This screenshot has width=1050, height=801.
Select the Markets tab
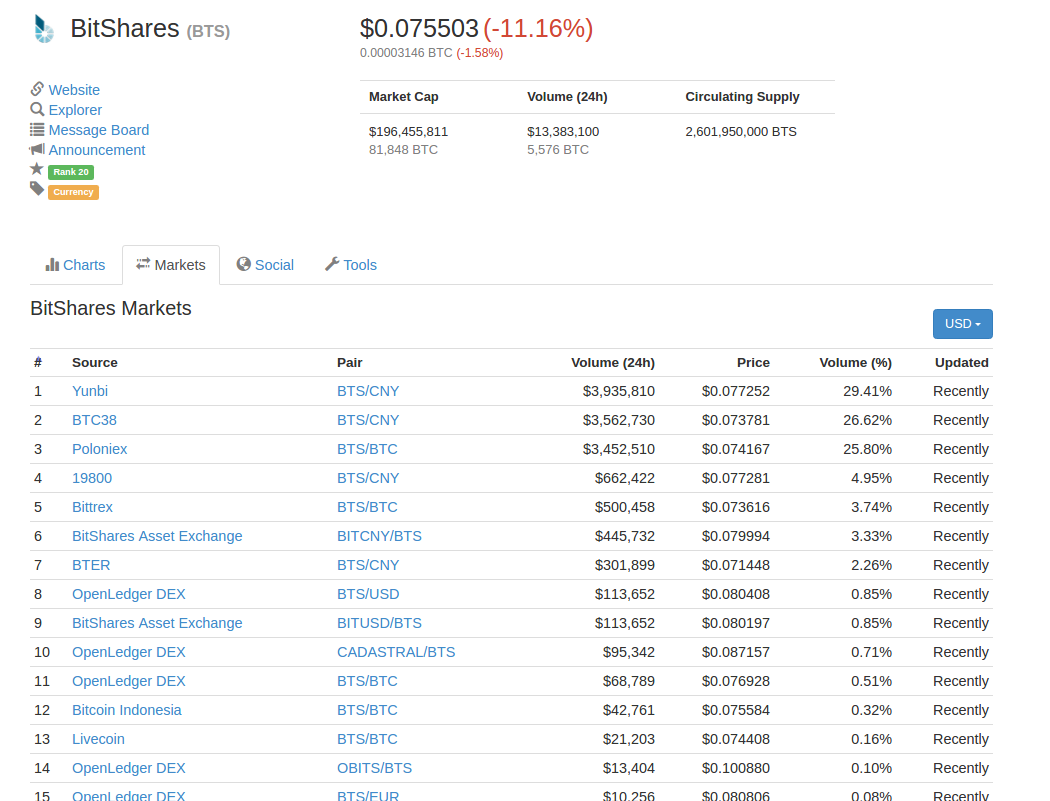click(171, 265)
